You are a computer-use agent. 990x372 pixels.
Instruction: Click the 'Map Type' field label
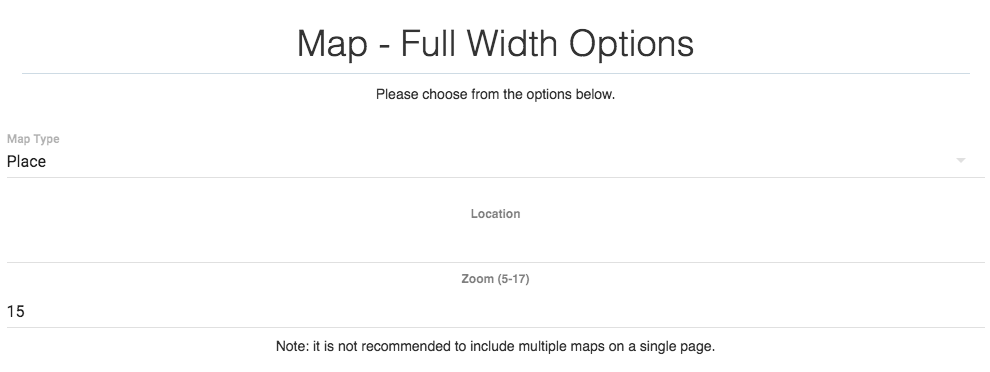33,139
